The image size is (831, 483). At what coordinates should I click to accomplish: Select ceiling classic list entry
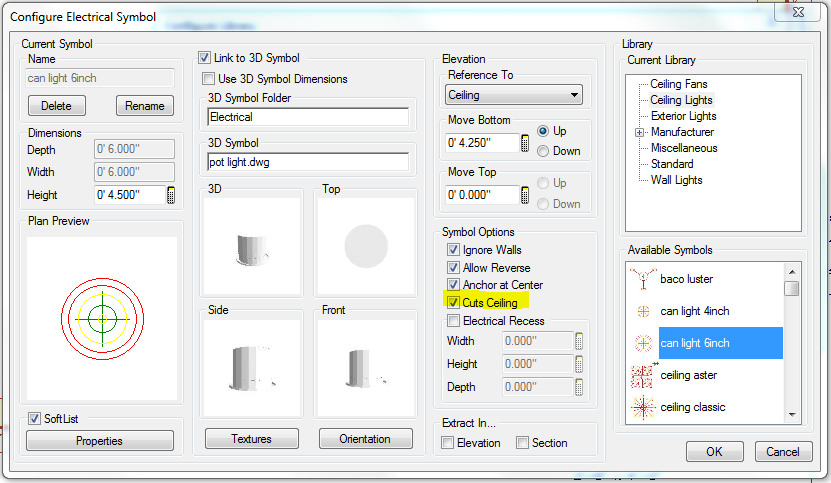point(693,407)
